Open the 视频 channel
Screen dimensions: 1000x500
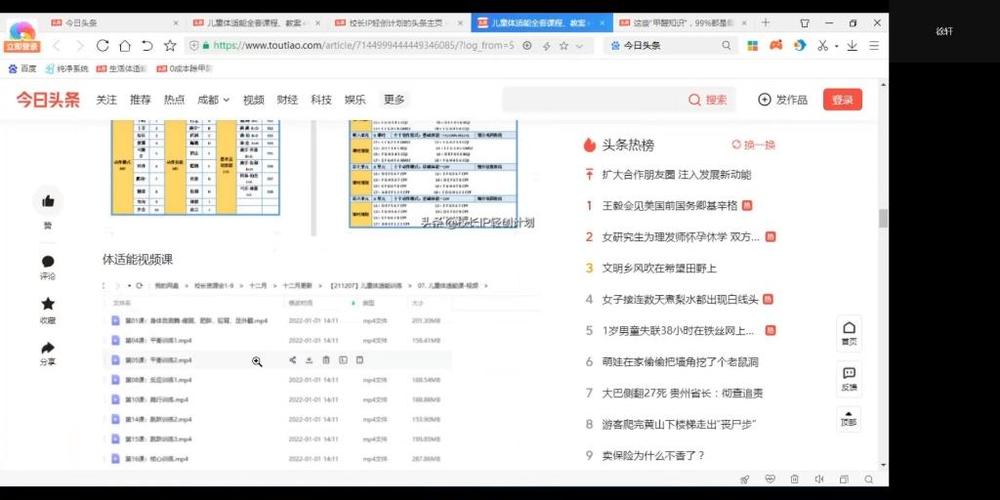pos(253,99)
